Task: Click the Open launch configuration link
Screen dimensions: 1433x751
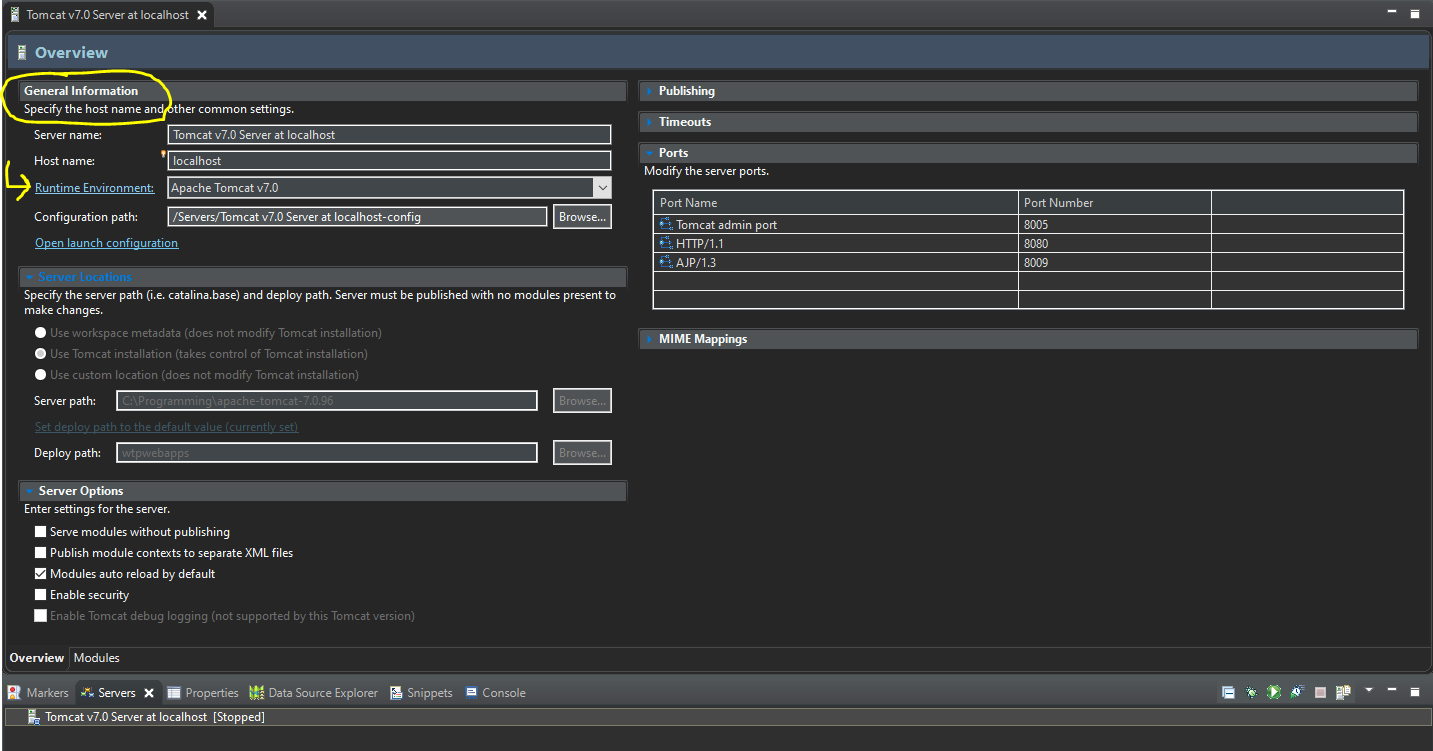Action: [x=106, y=243]
